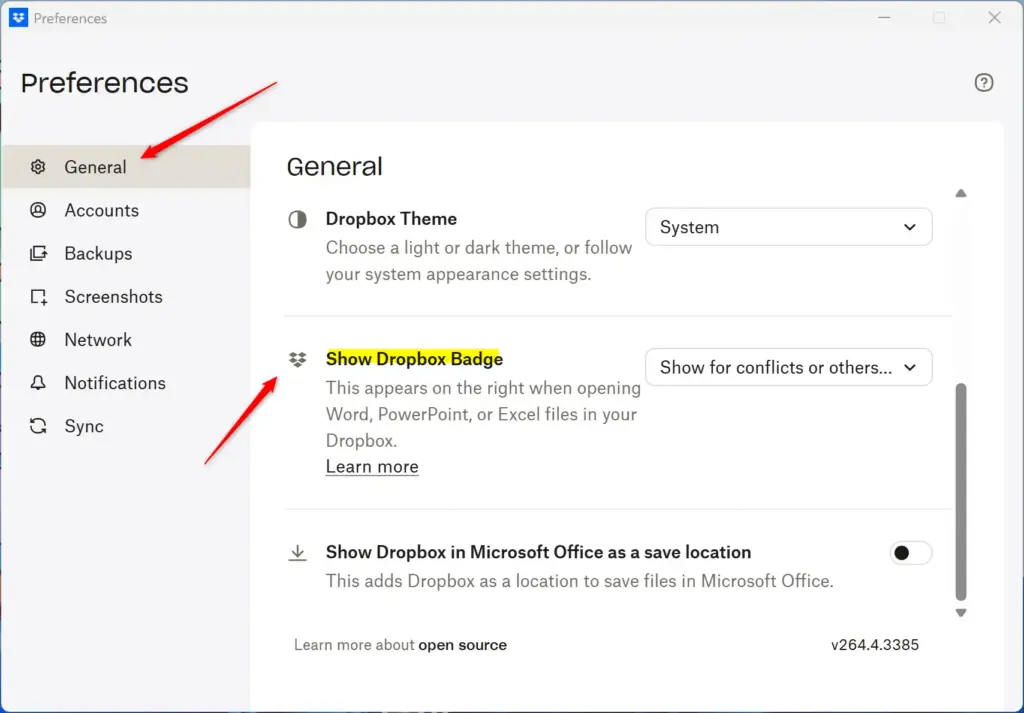Click the 'Choose a light or dark theme' description
This screenshot has height=713, width=1024.
coord(479,261)
